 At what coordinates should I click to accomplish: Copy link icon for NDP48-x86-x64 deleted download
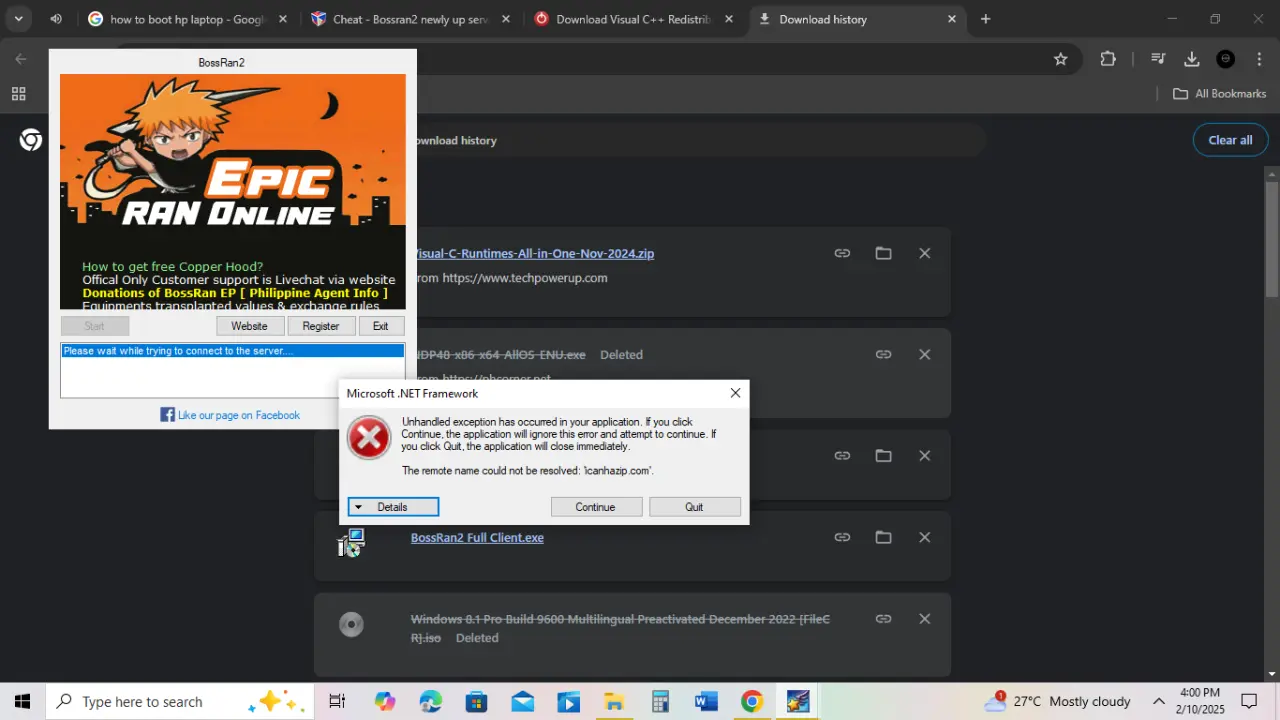tap(883, 354)
